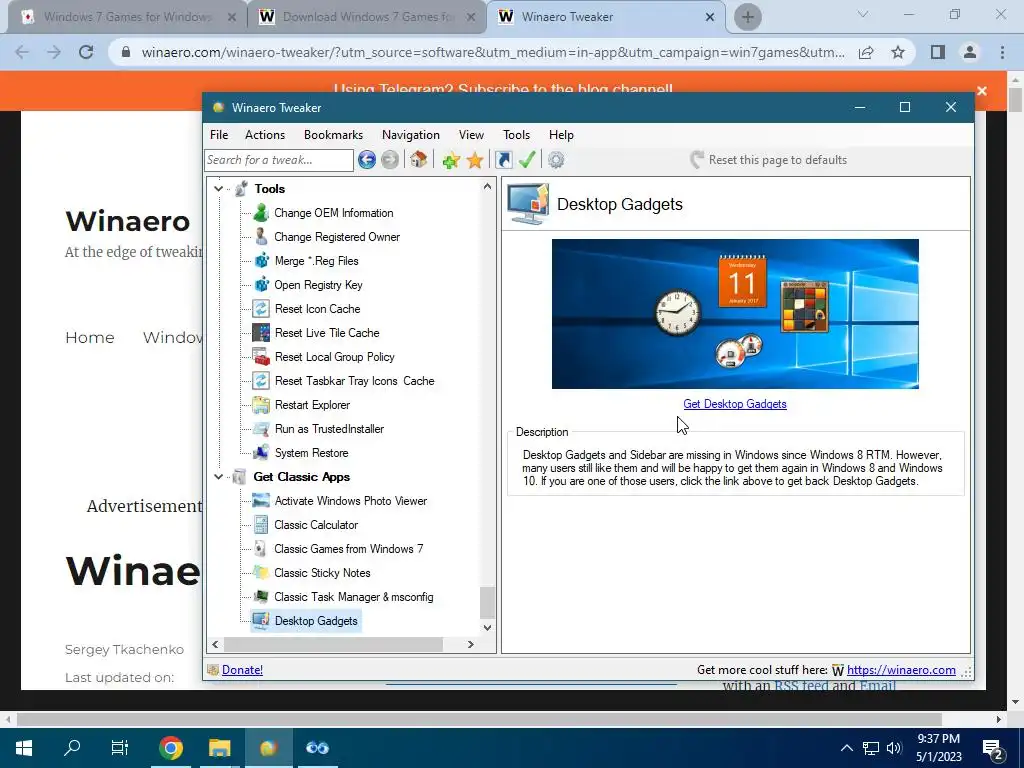This screenshot has width=1024, height=768.
Task: Open bookmarks via the gold star icon
Action: (x=475, y=160)
